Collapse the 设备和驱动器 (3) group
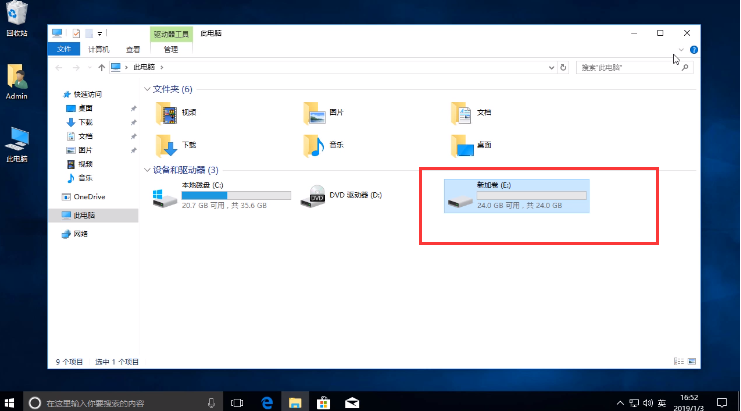Image resolution: width=741 pixels, height=411 pixels. tap(149, 170)
